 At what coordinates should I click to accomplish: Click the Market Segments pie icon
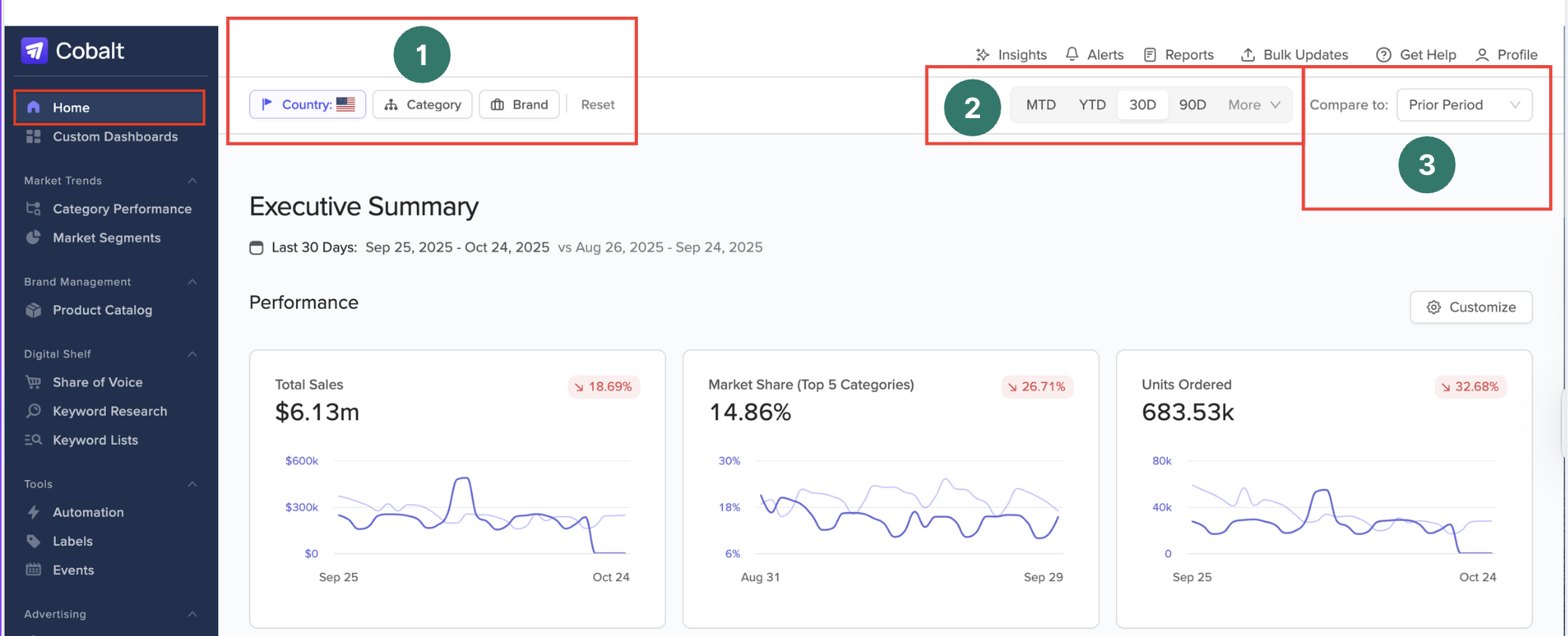33,238
